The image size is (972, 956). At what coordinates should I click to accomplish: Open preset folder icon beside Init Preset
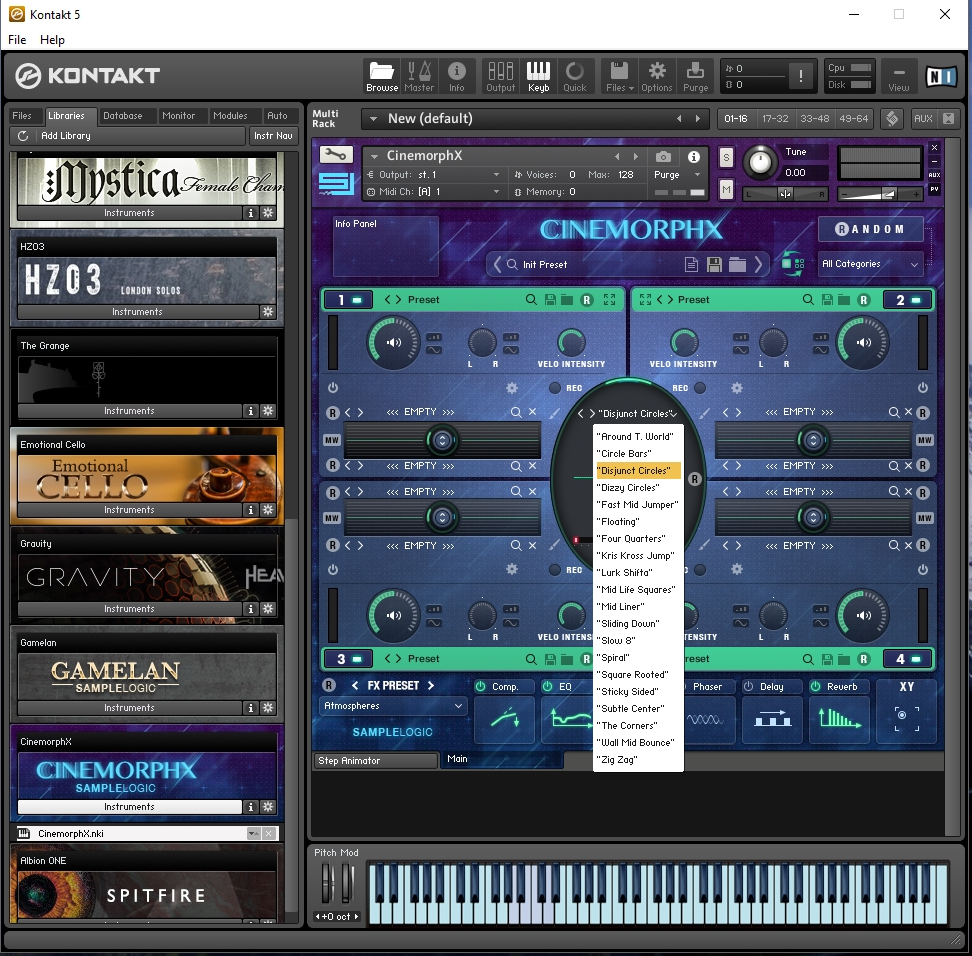coord(736,265)
